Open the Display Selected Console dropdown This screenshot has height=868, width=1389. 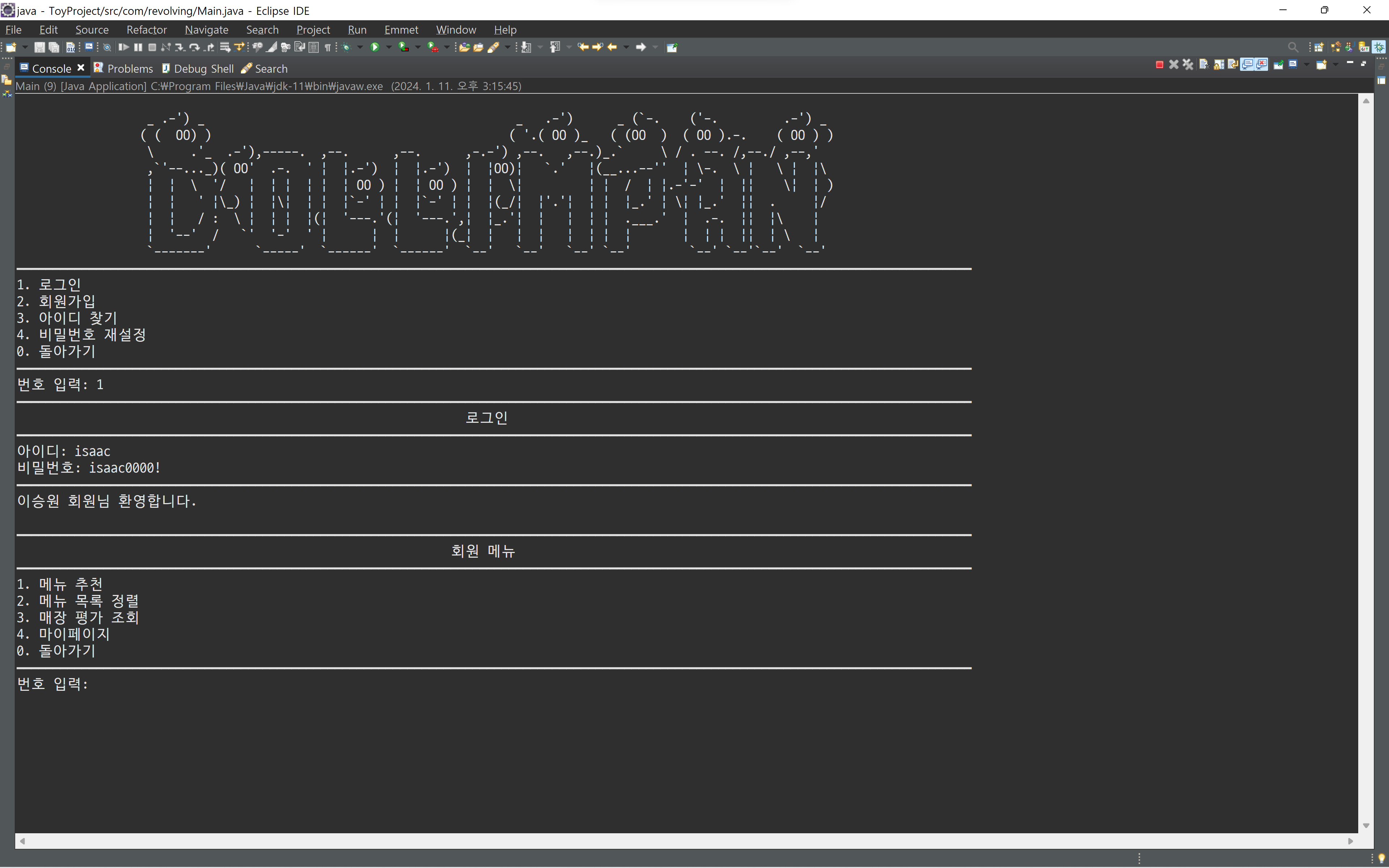pos(1307,64)
